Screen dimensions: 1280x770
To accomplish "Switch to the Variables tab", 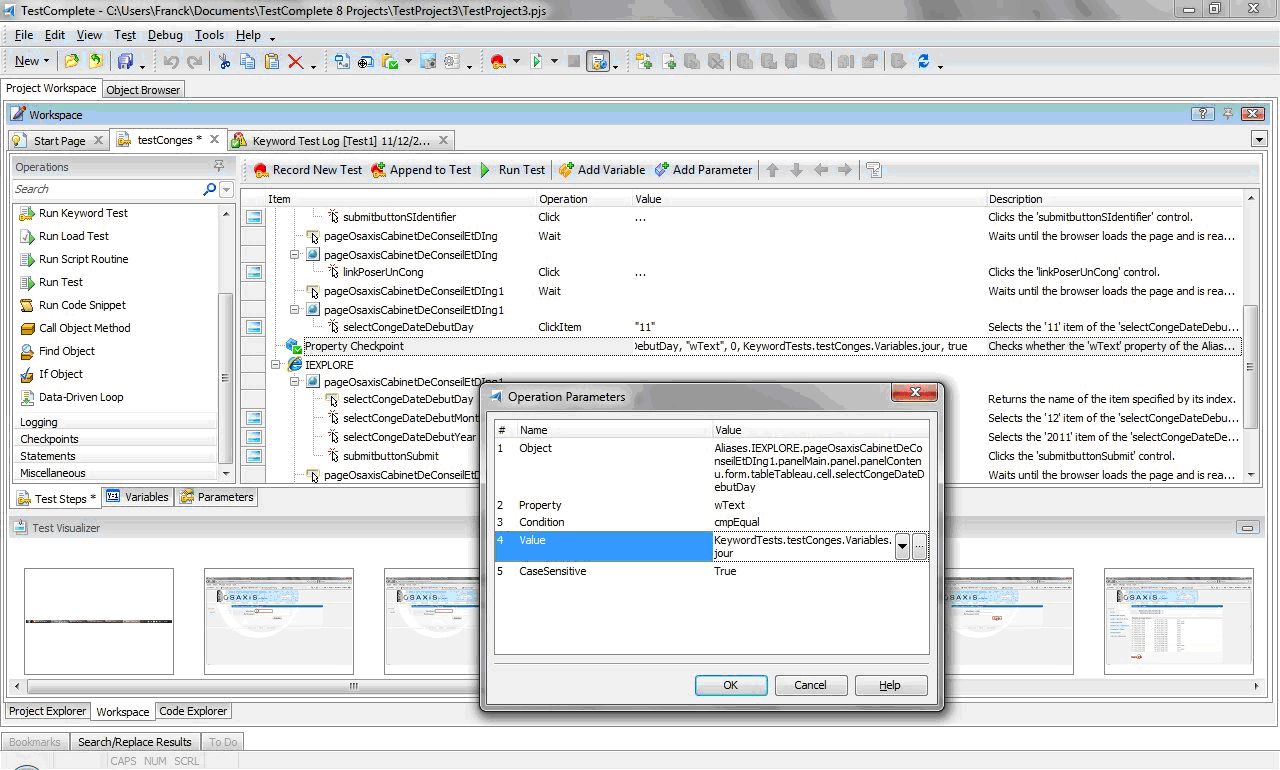I will pyautogui.click(x=137, y=497).
